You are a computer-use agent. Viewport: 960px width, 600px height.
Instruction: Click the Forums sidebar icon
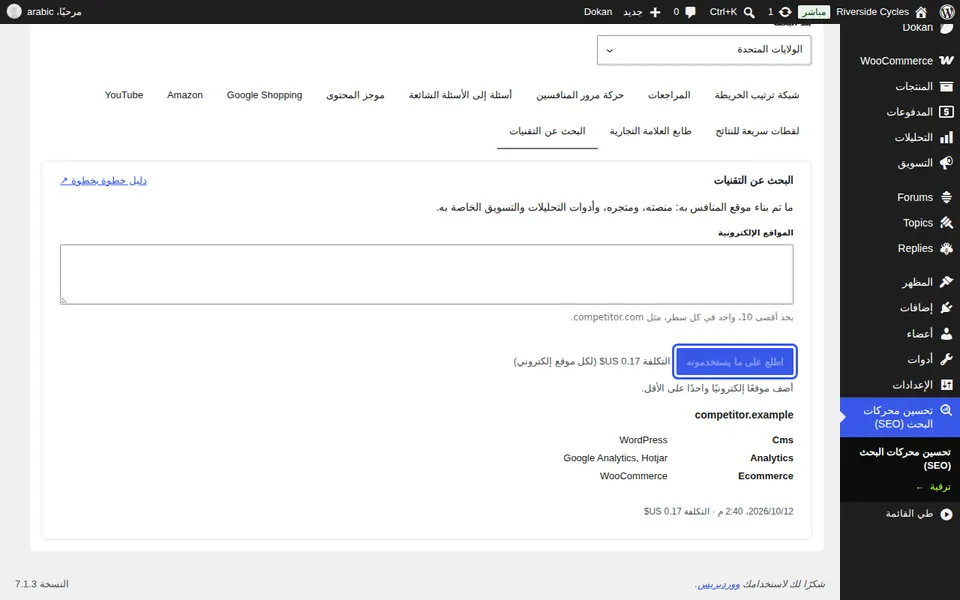pos(947,197)
